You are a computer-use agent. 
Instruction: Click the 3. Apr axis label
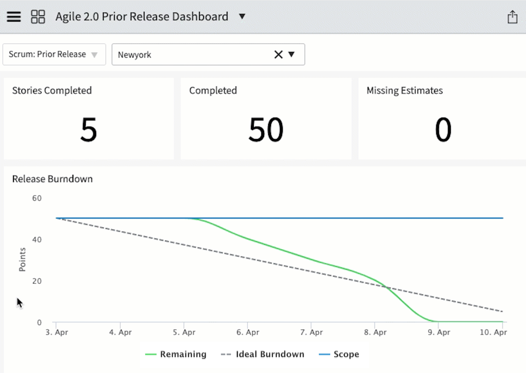pyautogui.click(x=57, y=332)
